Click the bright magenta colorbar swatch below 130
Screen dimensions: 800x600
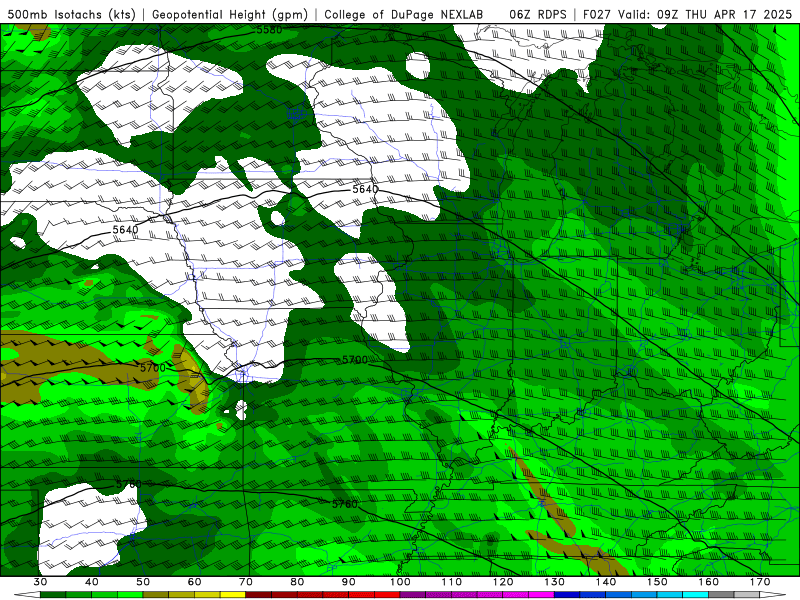click(x=542, y=595)
